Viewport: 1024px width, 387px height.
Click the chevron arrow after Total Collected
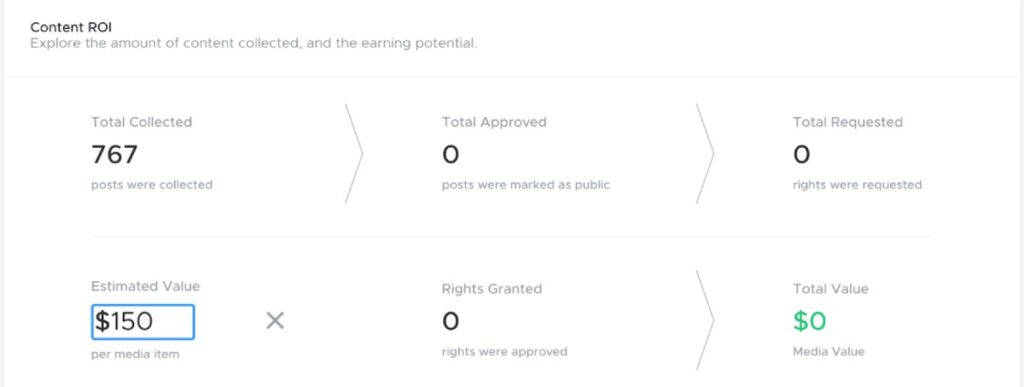pyautogui.click(x=353, y=153)
